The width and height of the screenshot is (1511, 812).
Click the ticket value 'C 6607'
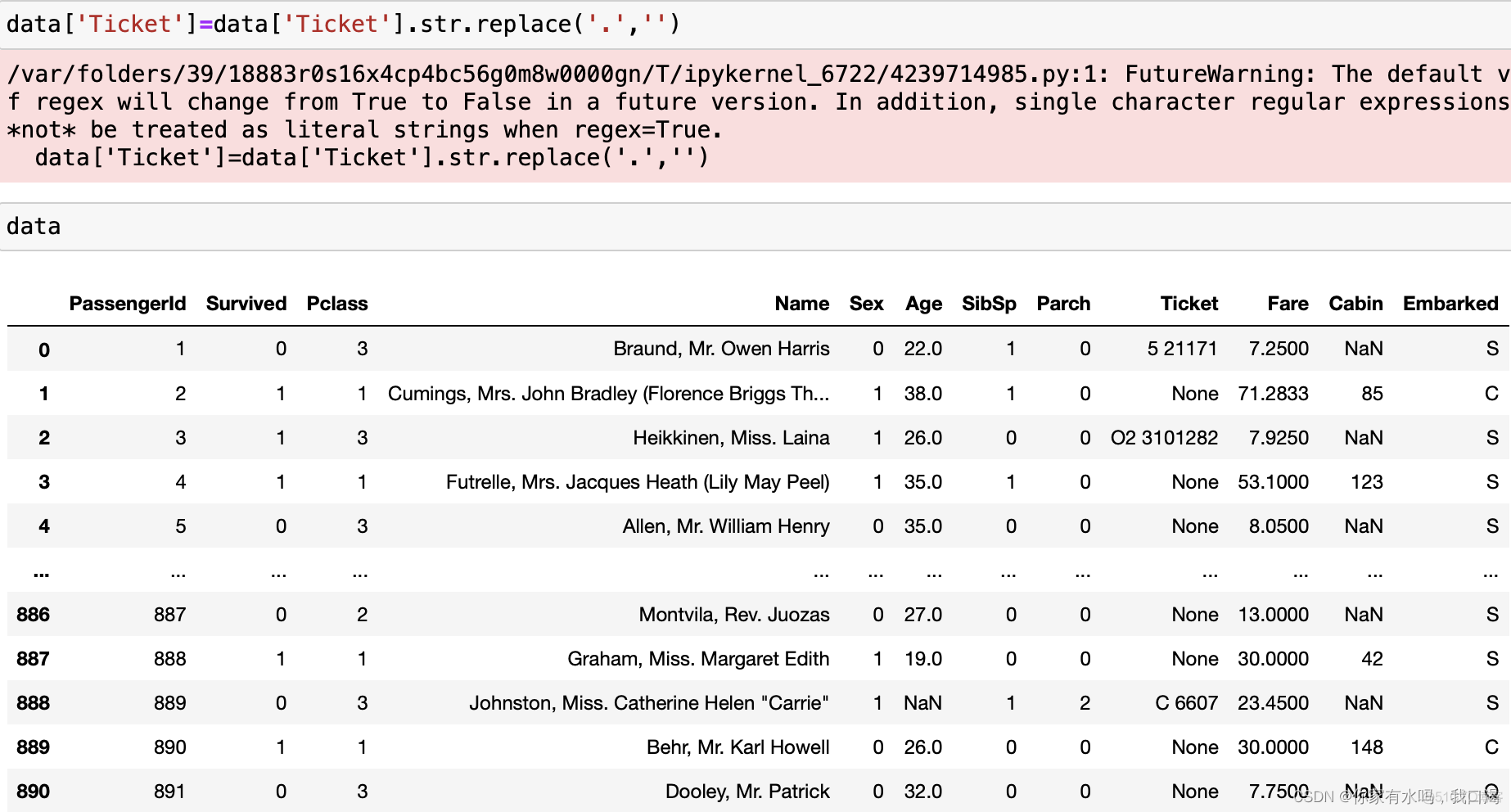(x=1186, y=703)
